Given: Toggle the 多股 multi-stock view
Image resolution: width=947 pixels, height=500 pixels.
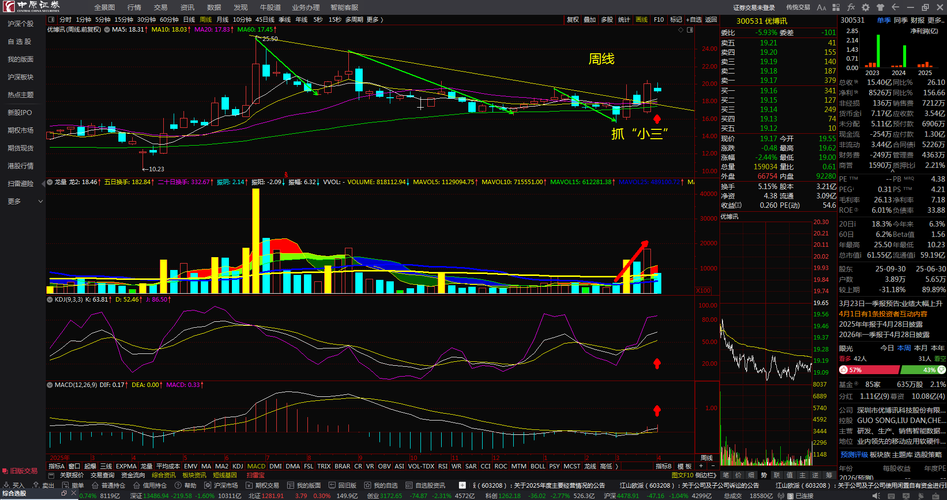Looking at the screenshot, I should point(607,19).
